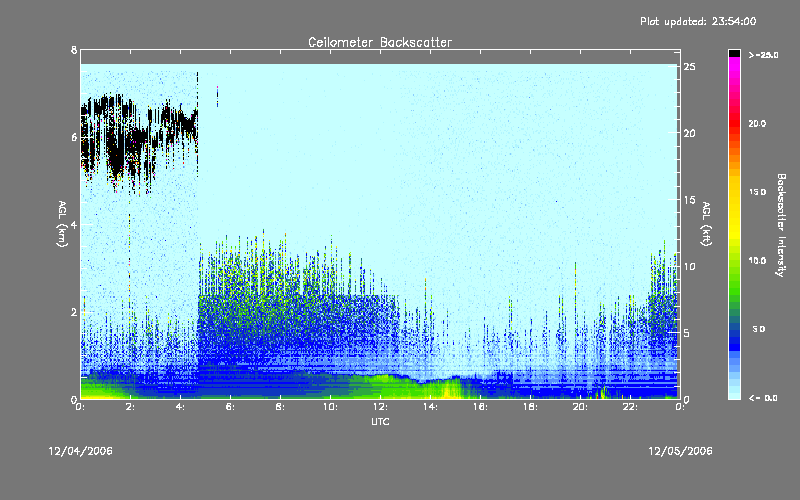The image size is (800, 500).
Task: Click the '20.0' colorbar tick label
Action: [x=757, y=124]
